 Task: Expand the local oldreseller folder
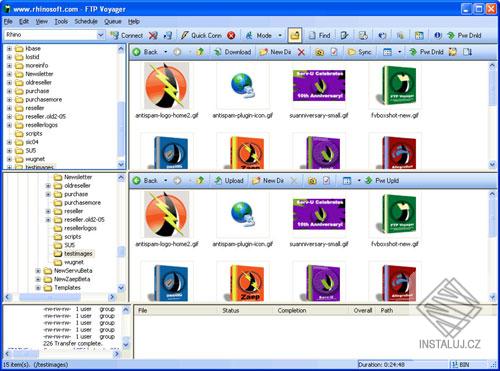pos(48,186)
